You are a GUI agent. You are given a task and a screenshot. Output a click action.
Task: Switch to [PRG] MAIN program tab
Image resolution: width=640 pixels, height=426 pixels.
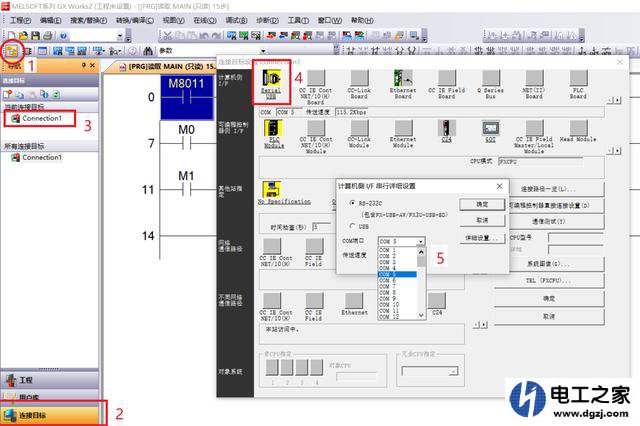point(167,66)
